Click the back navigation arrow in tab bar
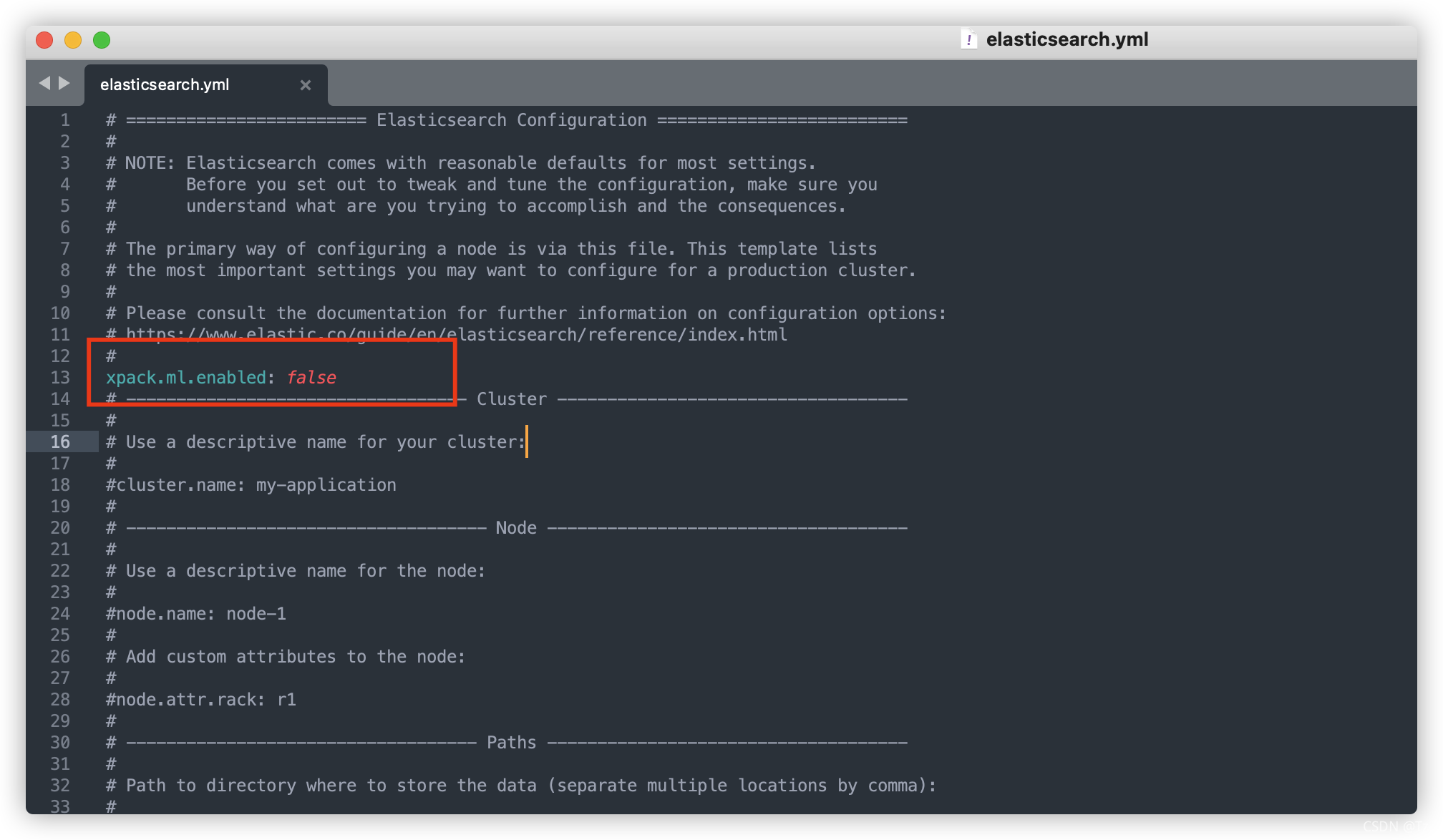This screenshot has height=840, width=1443. coord(44,83)
